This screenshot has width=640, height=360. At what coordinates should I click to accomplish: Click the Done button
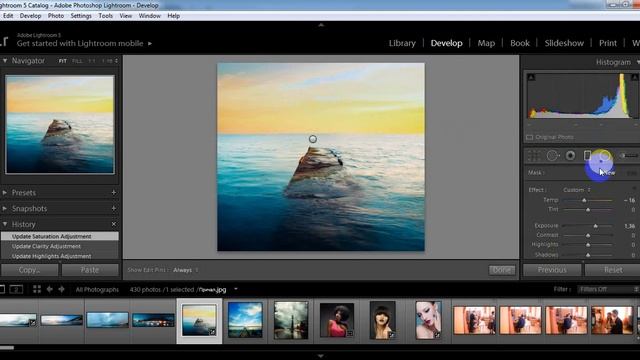click(x=502, y=270)
